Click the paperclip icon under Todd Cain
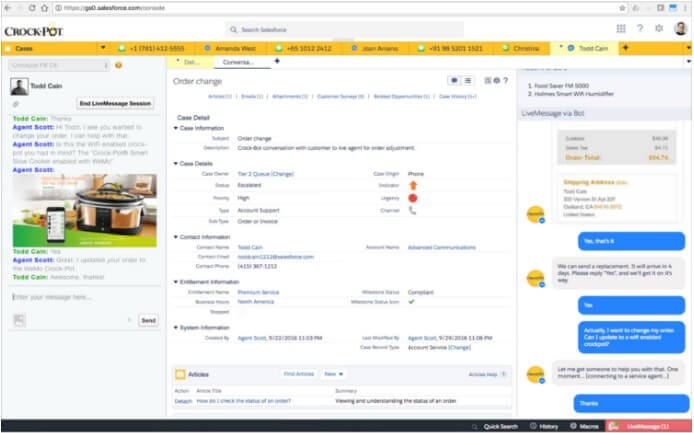694x433 pixels. coord(15,104)
